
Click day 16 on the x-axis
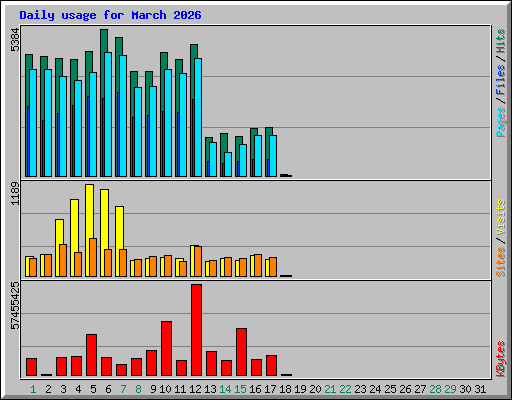pyautogui.click(x=255, y=389)
